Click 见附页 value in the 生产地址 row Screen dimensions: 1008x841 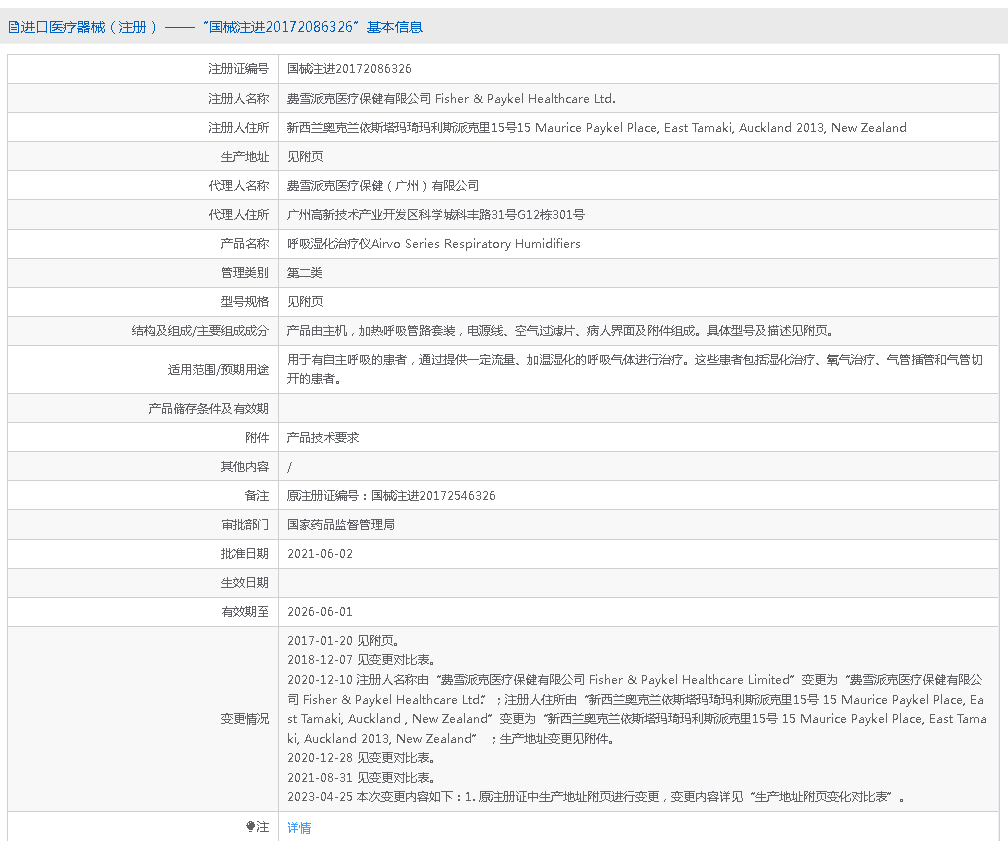305,156
